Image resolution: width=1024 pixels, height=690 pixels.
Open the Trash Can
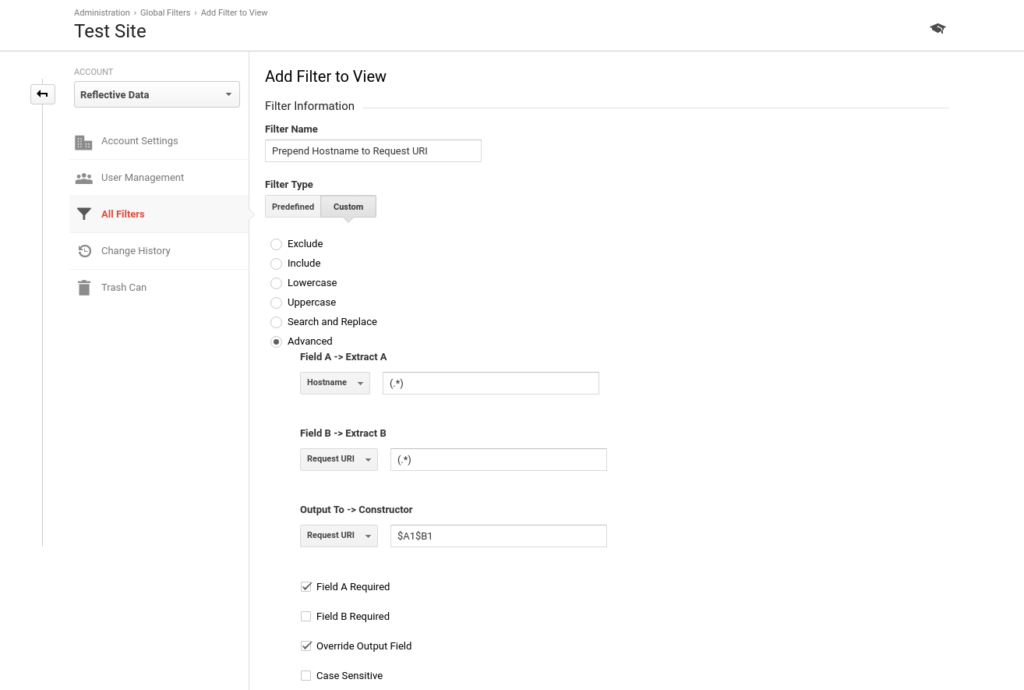85,287
